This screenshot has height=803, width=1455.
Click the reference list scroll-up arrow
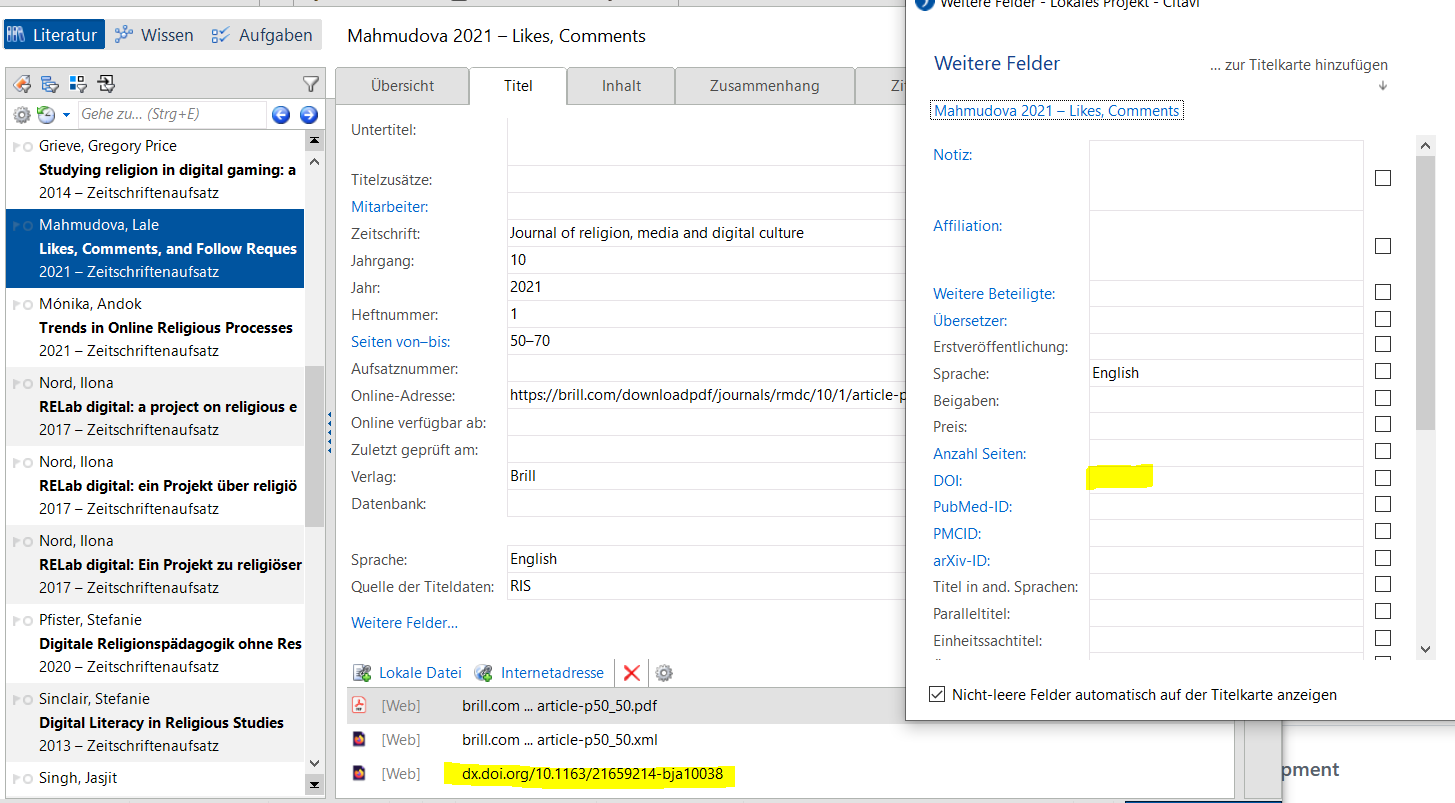[314, 161]
